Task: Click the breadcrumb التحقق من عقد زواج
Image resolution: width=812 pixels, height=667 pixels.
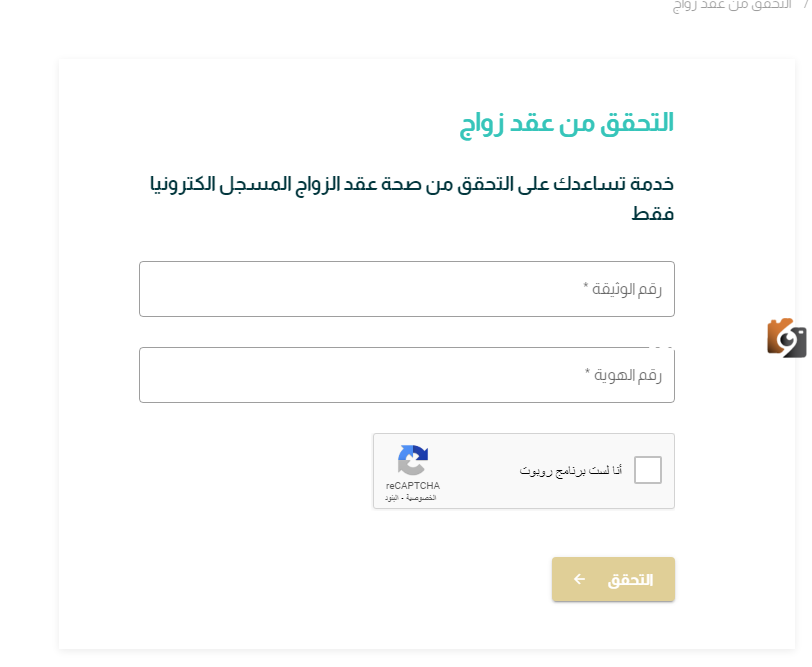Action: pyautogui.click(x=732, y=5)
